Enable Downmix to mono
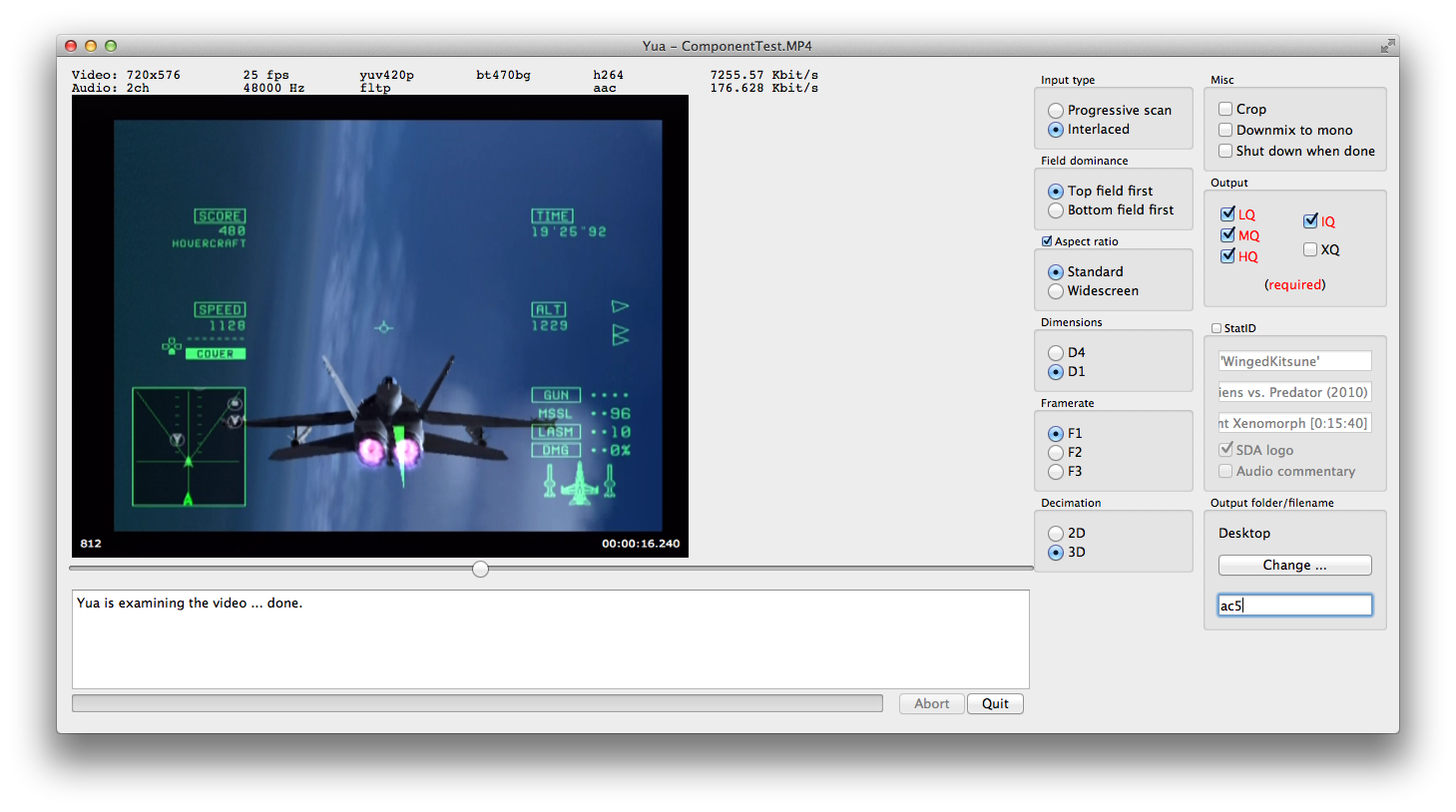The height and width of the screenshot is (812, 1456). pos(1225,131)
